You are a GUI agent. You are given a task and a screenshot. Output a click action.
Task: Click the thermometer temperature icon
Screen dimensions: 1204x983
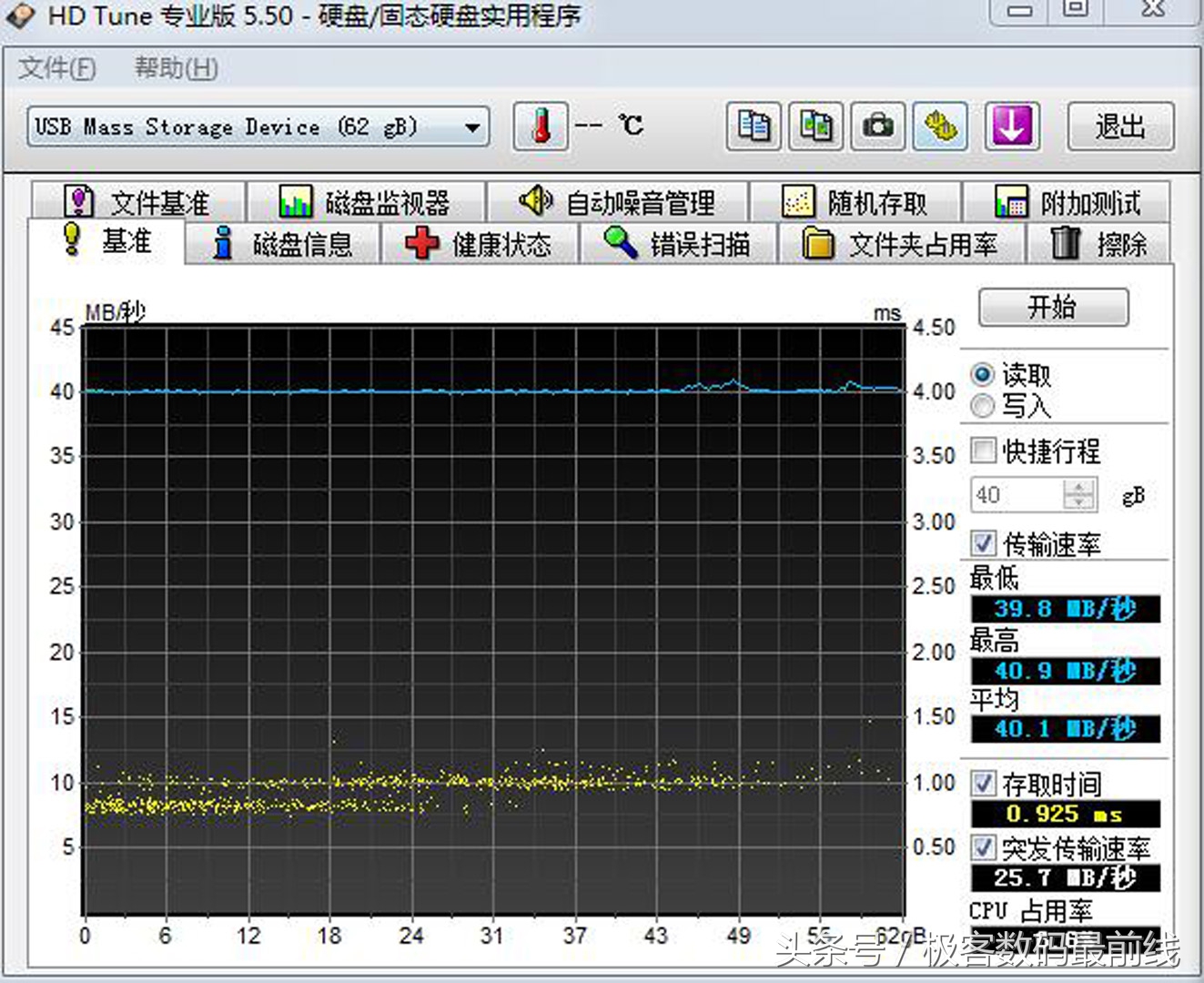point(541,127)
